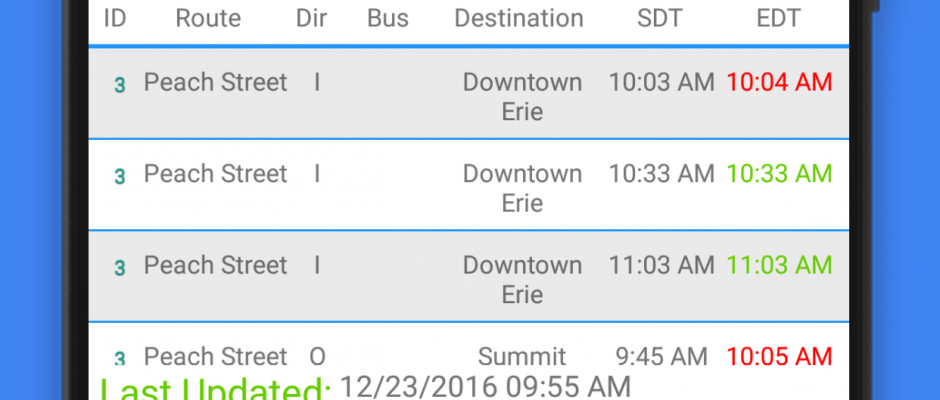Image resolution: width=940 pixels, height=400 pixels.
Task: Click the SDT column header
Action: (661, 18)
